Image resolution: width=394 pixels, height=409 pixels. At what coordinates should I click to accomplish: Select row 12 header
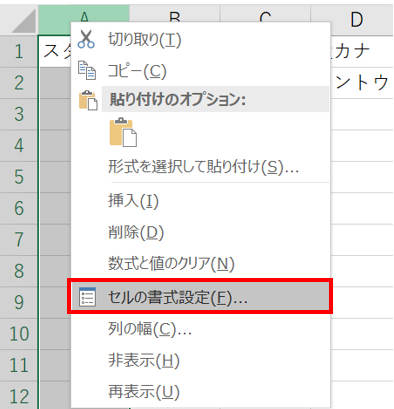point(19,396)
